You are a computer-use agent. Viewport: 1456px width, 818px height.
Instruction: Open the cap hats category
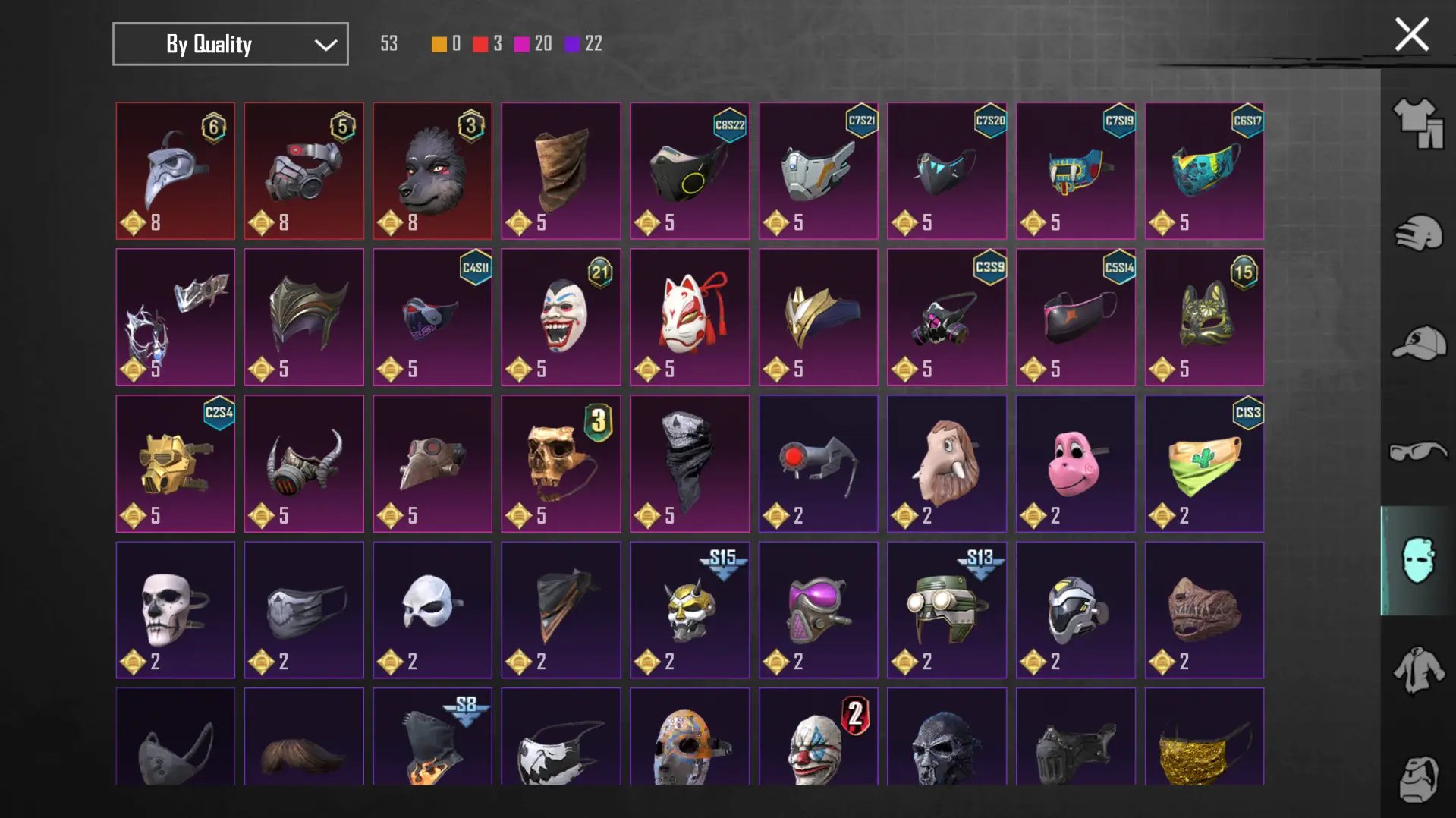(1417, 342)
